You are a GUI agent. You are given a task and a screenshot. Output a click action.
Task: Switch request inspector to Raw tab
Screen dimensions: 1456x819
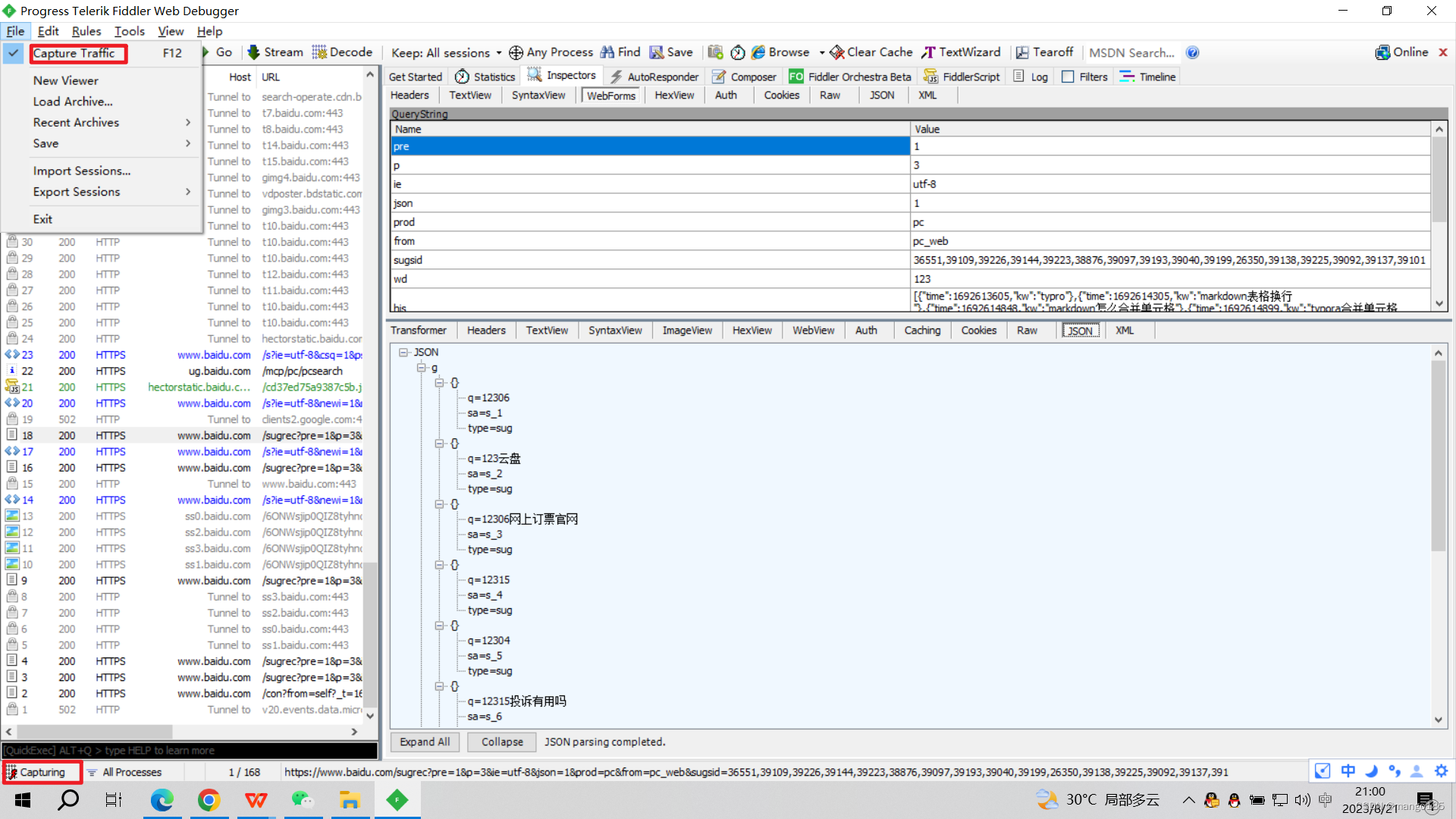[830, 96]
